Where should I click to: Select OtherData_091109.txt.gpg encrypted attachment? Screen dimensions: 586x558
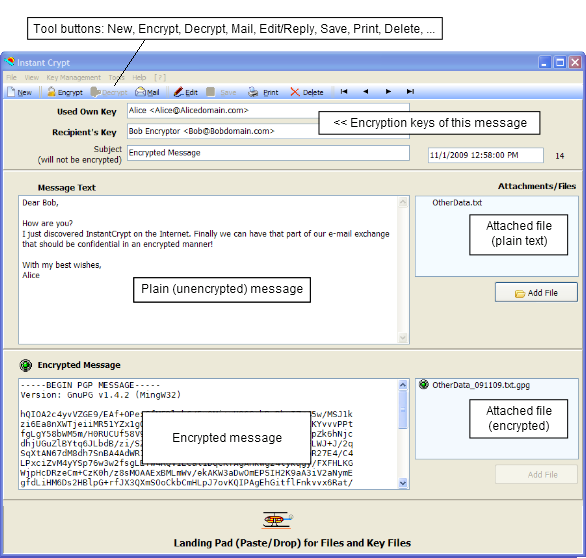pyautogui.click(x=481, y=385)
